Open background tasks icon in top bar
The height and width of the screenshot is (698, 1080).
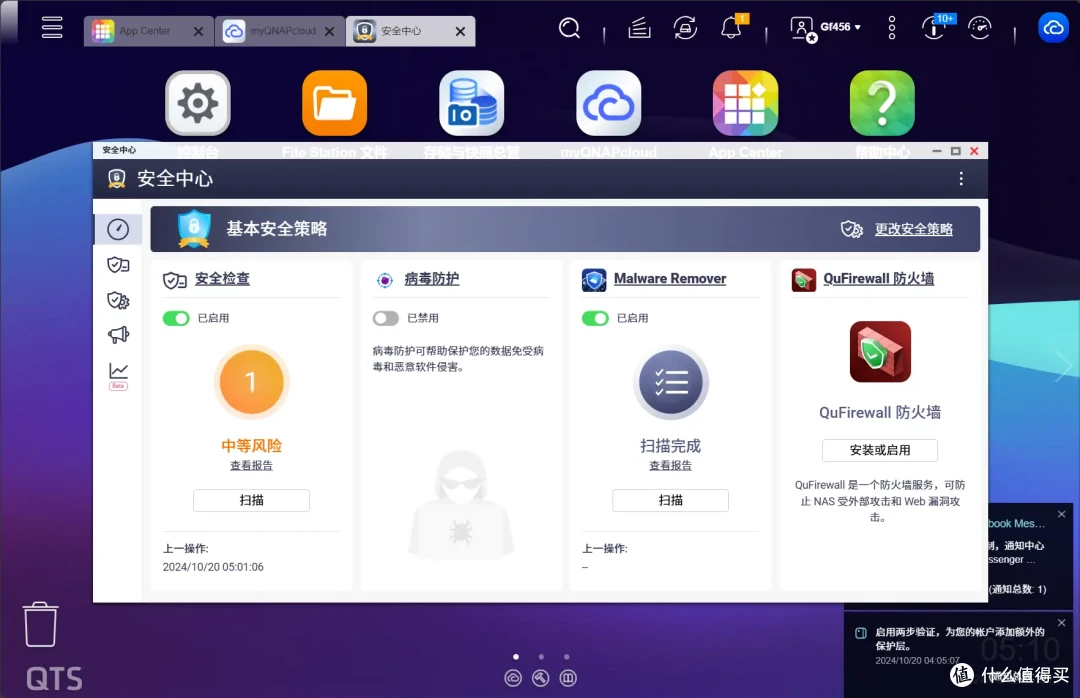point(639,28)
